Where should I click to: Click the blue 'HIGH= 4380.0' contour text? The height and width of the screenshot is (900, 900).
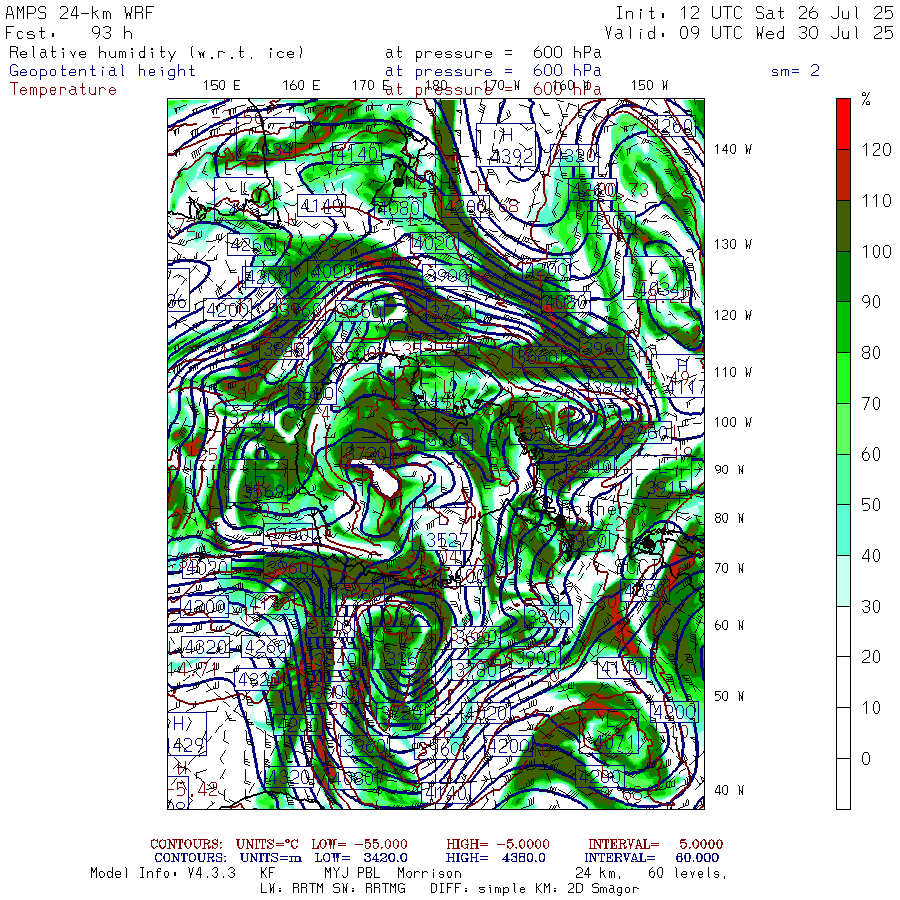click(x=495, y=858)
